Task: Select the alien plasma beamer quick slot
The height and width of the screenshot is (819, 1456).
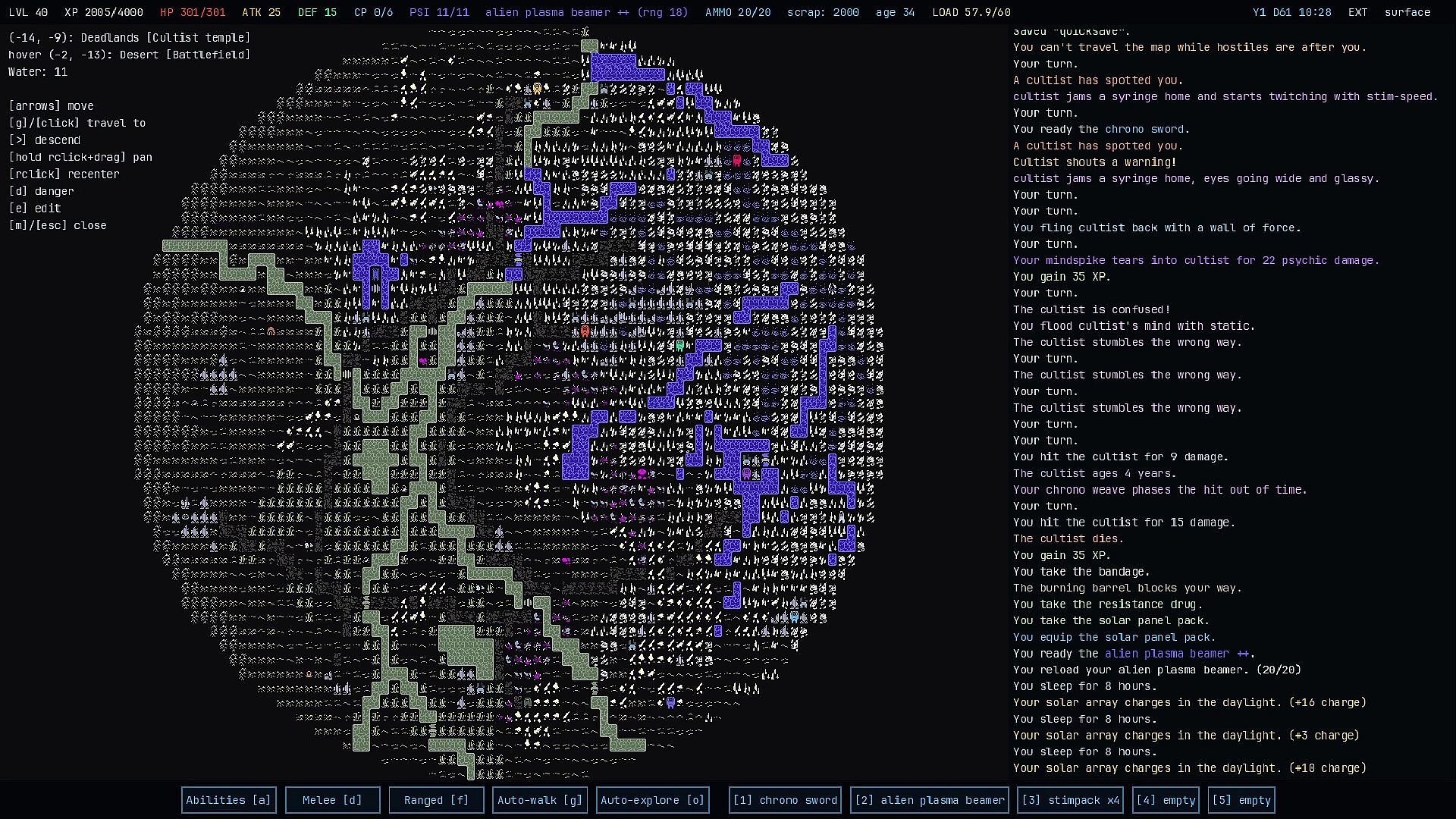Action: tap(930, 800)
